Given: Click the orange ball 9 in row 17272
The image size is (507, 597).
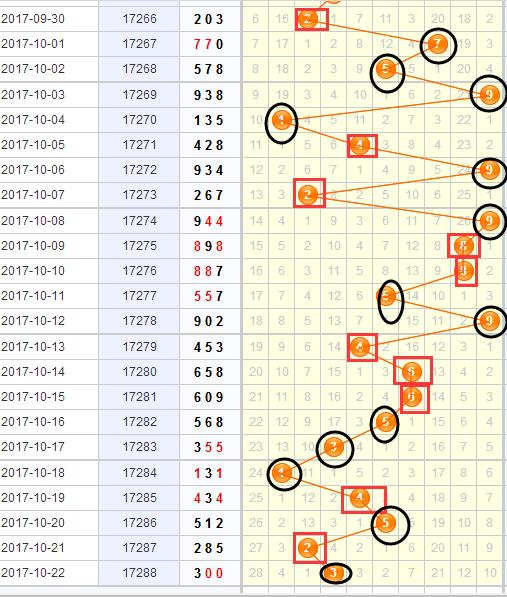Looking at the screenshot, I should (489, 170).
